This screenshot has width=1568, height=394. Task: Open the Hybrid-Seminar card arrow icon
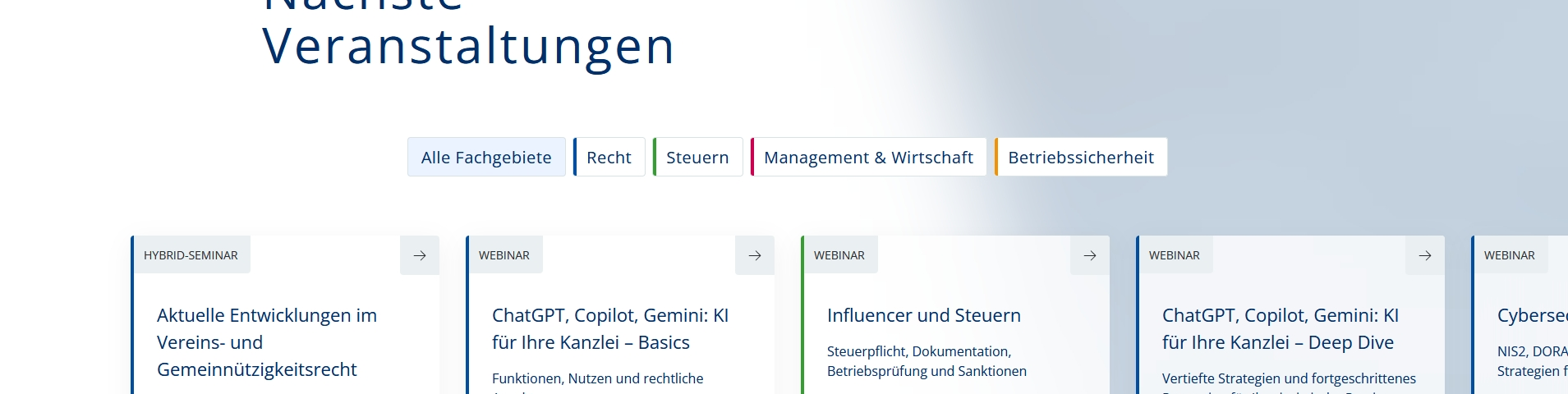point(420,255)
